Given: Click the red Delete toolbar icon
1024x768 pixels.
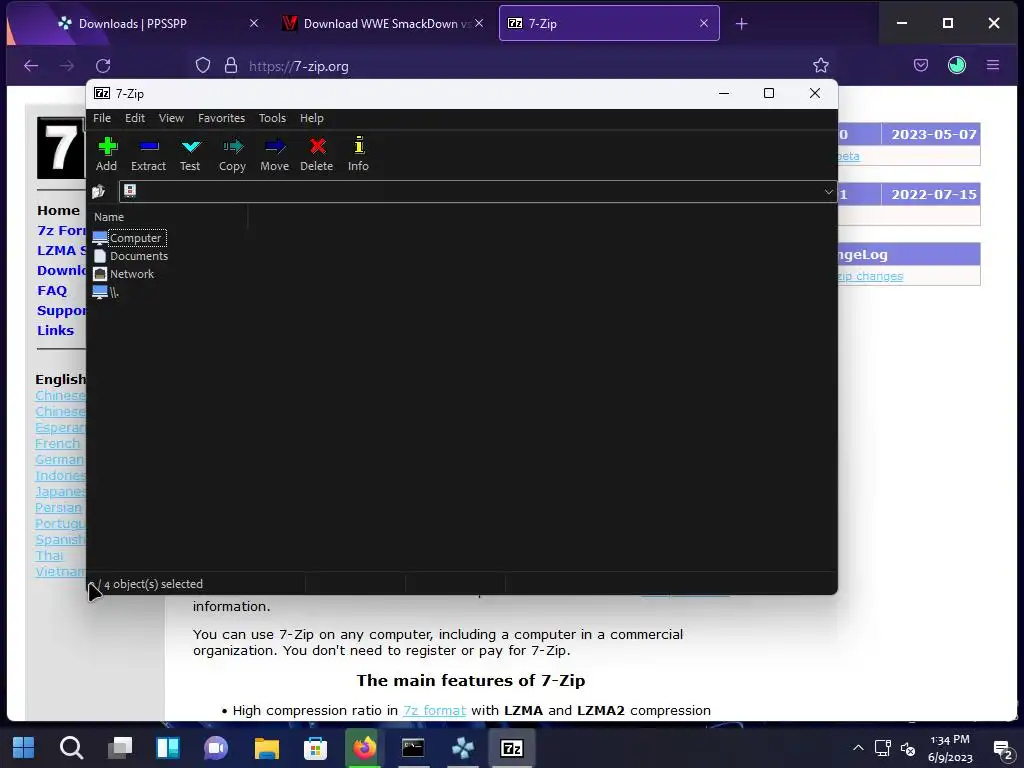Looking at the screenshot, I should tap(317, 154).
